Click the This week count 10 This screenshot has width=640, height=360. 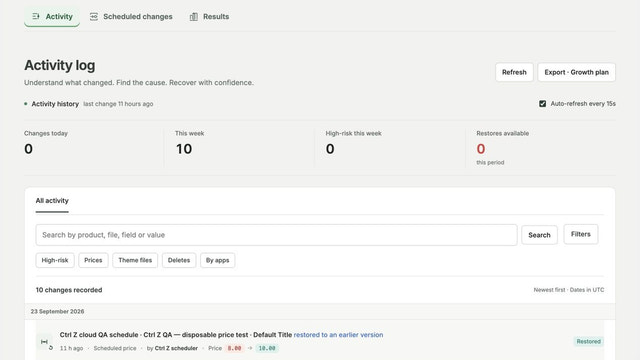(184, 149)
